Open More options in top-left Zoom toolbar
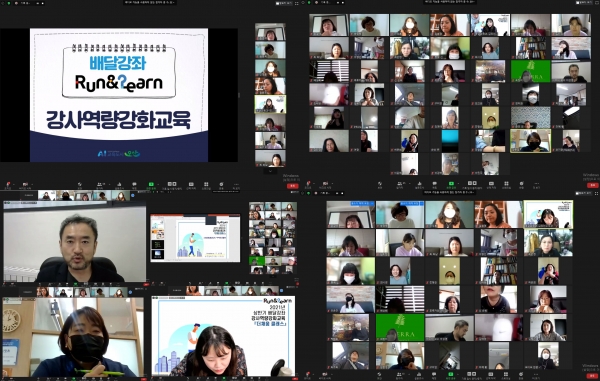The width and height of the screenshot is (600, 381). (x=236, y=186)
